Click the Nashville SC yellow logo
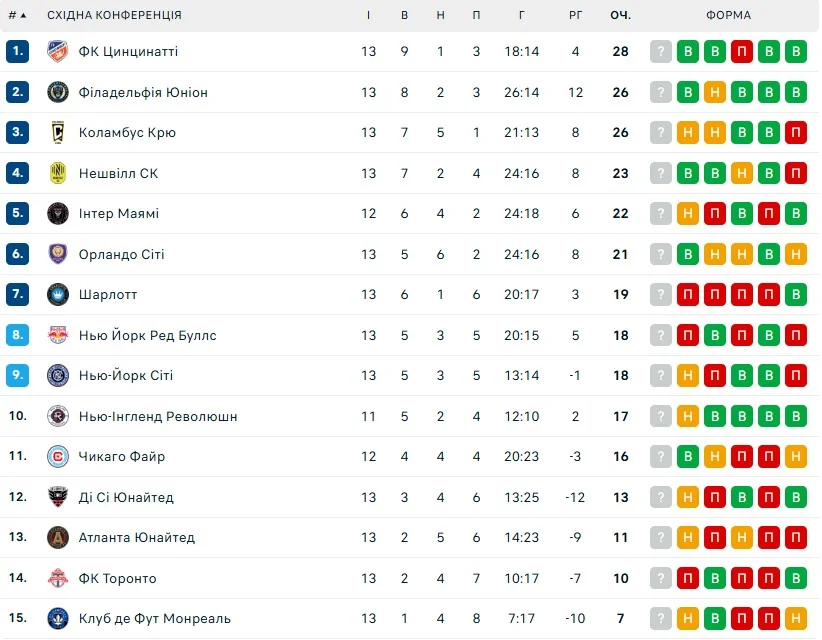This screenshot has width=822, height=640. [x=57, y=173]
